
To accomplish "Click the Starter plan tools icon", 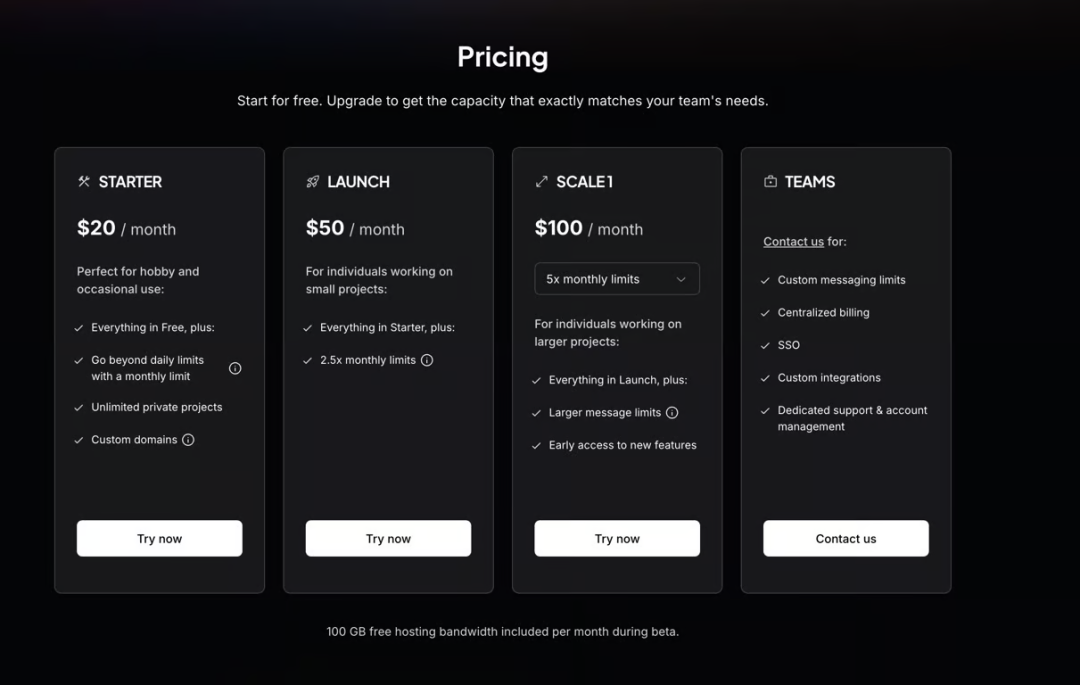I will (x=84, y=182).
